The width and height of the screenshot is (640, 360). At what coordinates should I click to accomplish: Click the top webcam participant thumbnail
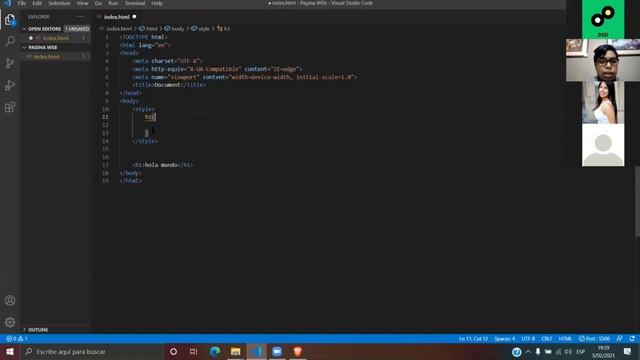(603, 60)
